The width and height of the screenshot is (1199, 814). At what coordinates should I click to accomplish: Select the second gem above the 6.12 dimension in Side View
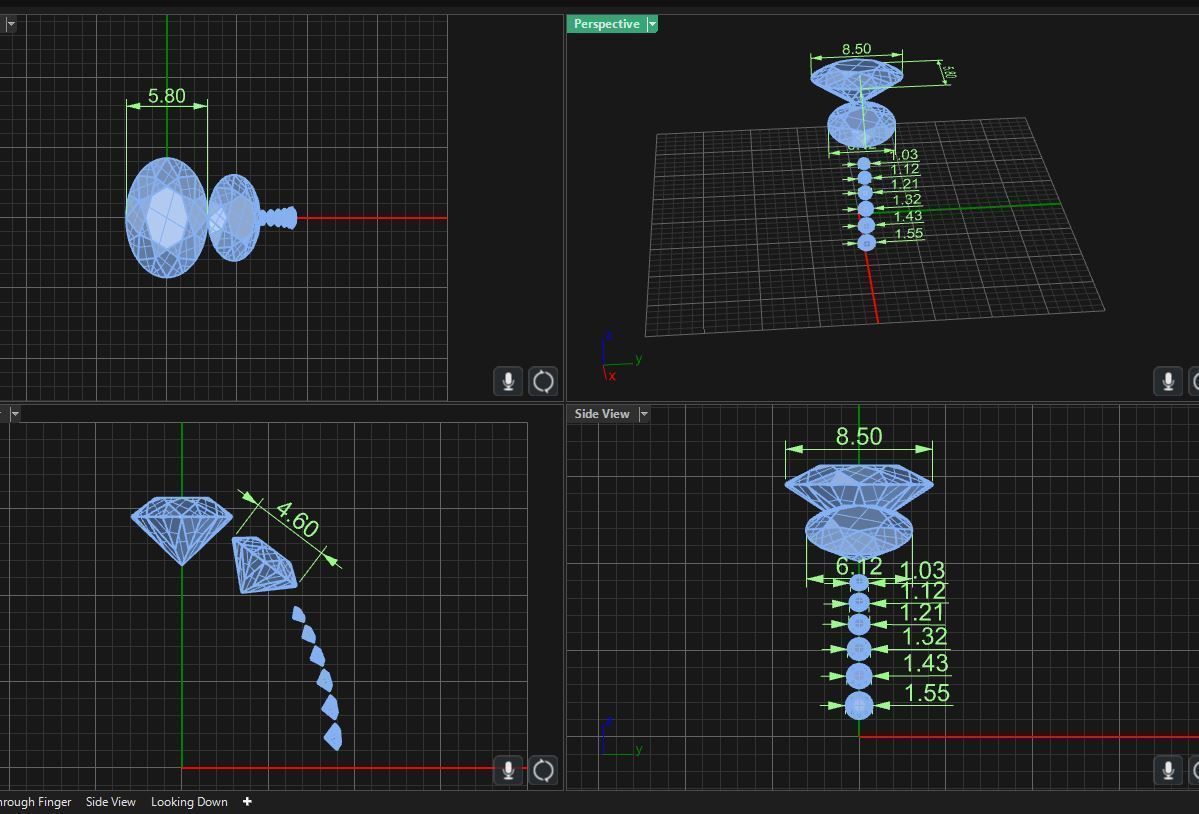tap(859, 532)
